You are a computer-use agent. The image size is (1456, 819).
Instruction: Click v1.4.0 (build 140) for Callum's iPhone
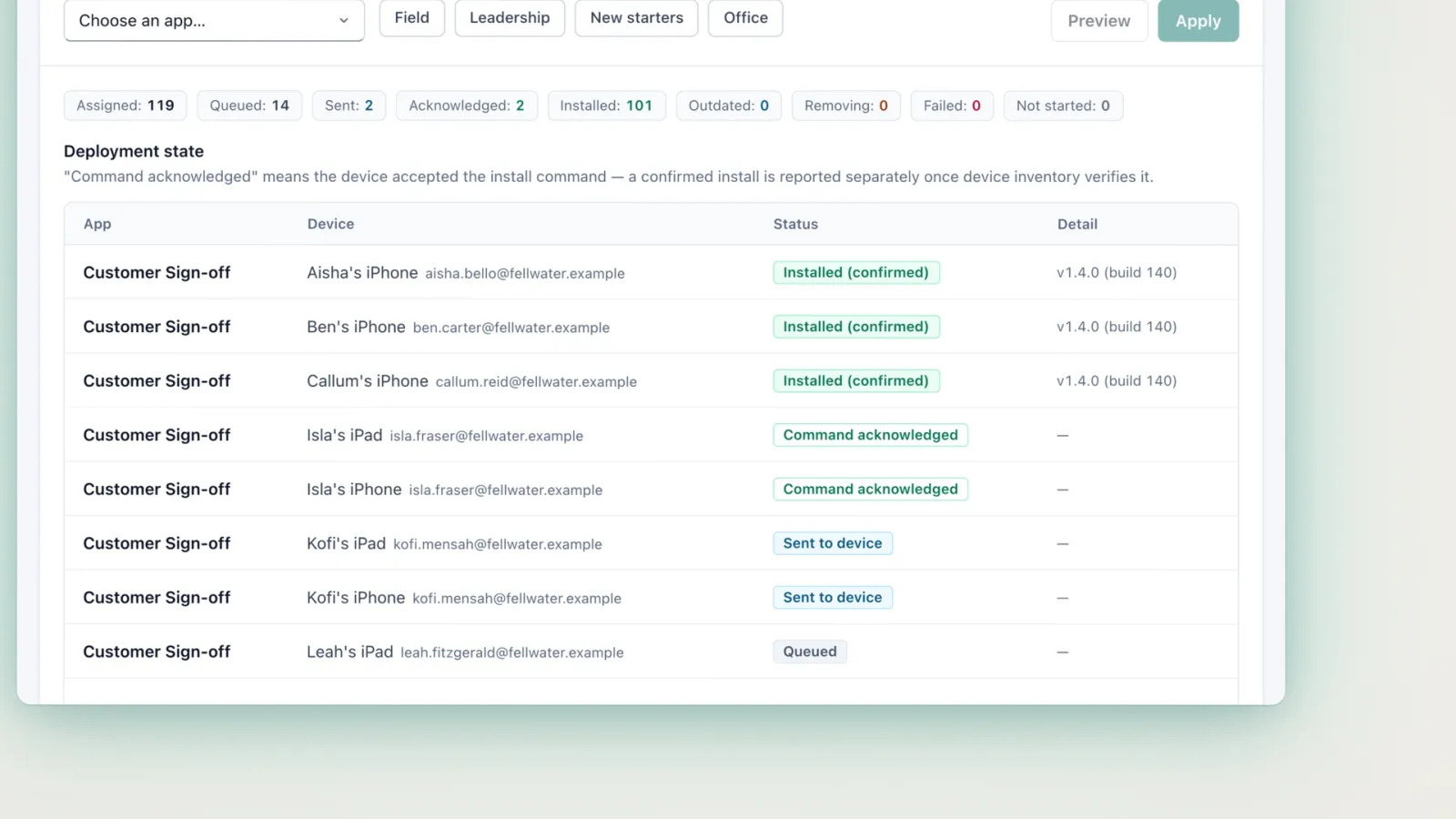(1117, 380)
